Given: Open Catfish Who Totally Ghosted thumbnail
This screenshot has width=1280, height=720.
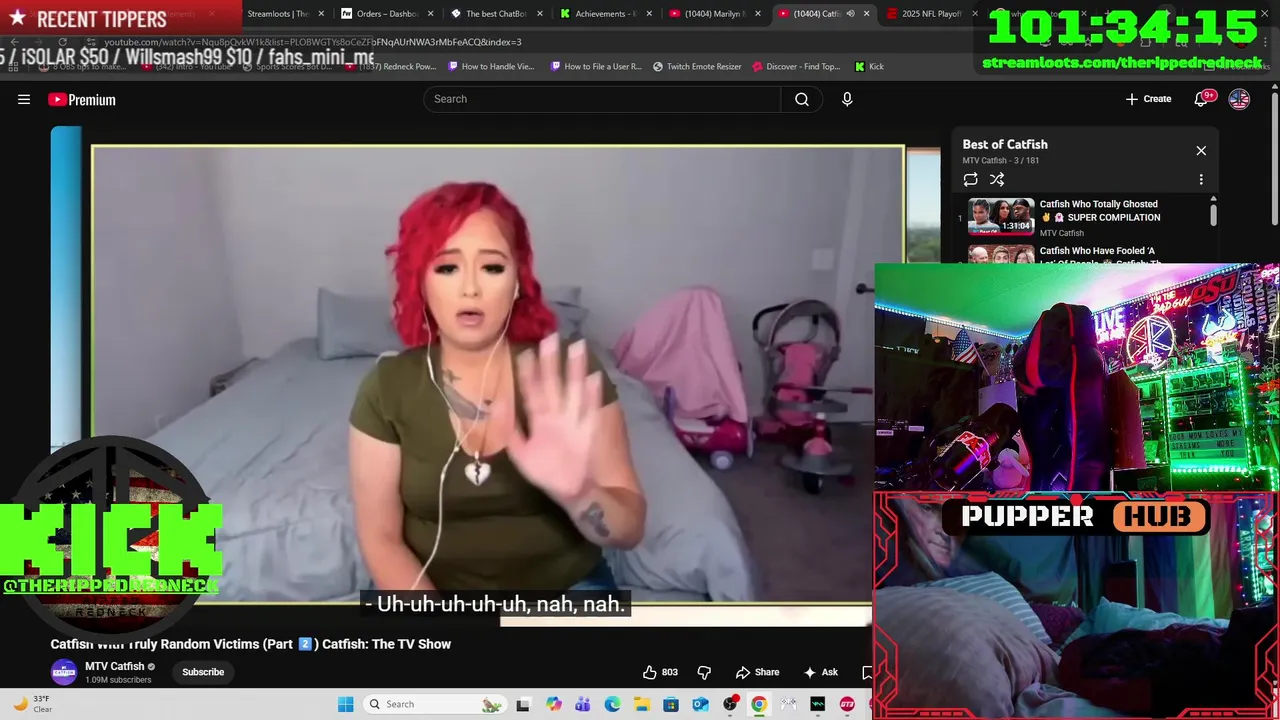Looking at the screenshot, I should click(x=1001, y=216).
